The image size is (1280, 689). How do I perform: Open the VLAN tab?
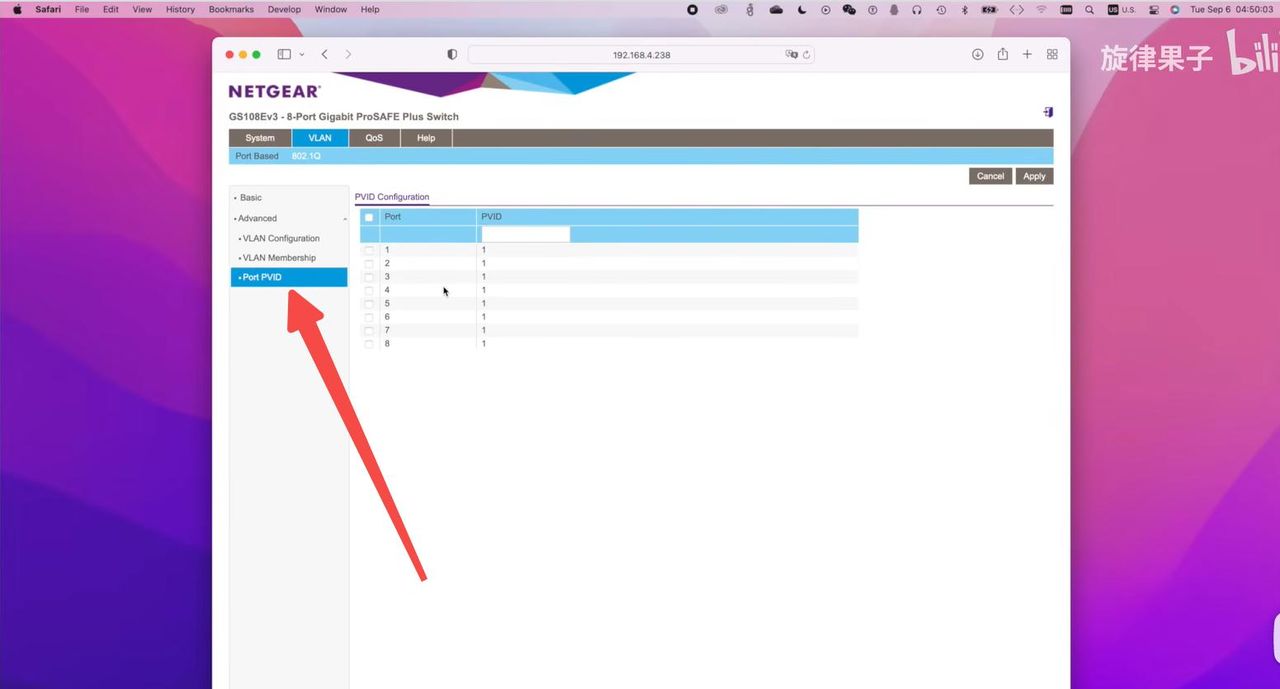(320, 138)
